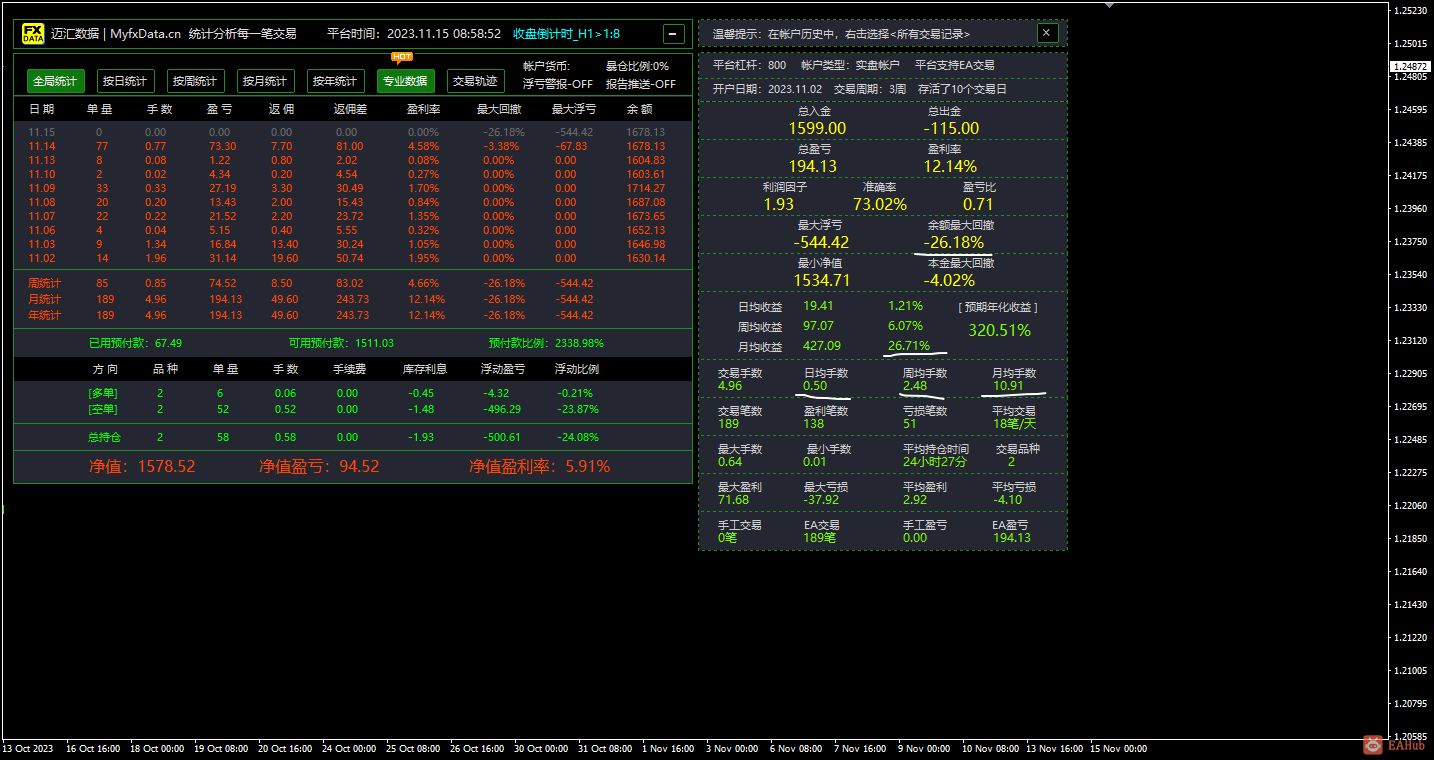Click the 总入金 value 1599.00
Screen dimensions: 1434x760
pos(817,128)
